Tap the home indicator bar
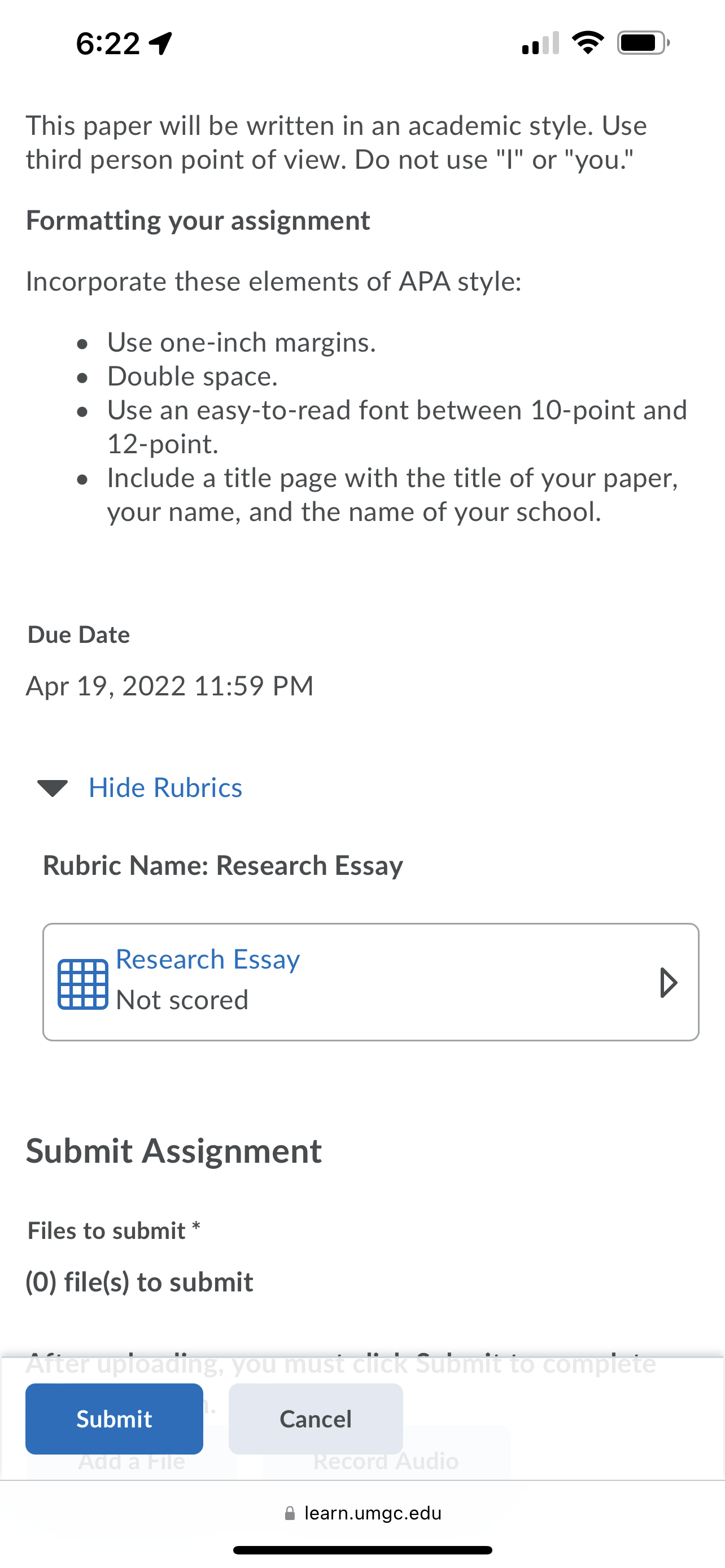Viewport: 725px width, 1568px height. click(x=363, y=1550)
